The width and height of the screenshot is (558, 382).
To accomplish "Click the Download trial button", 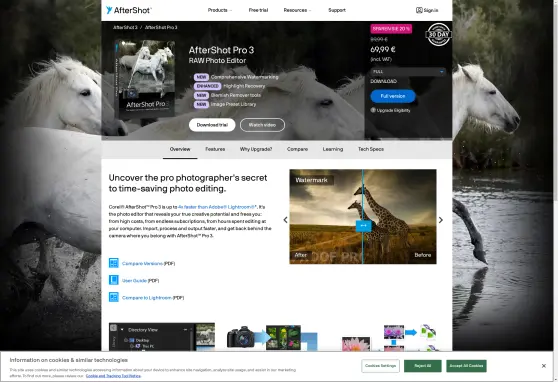I will pos(212,125).
